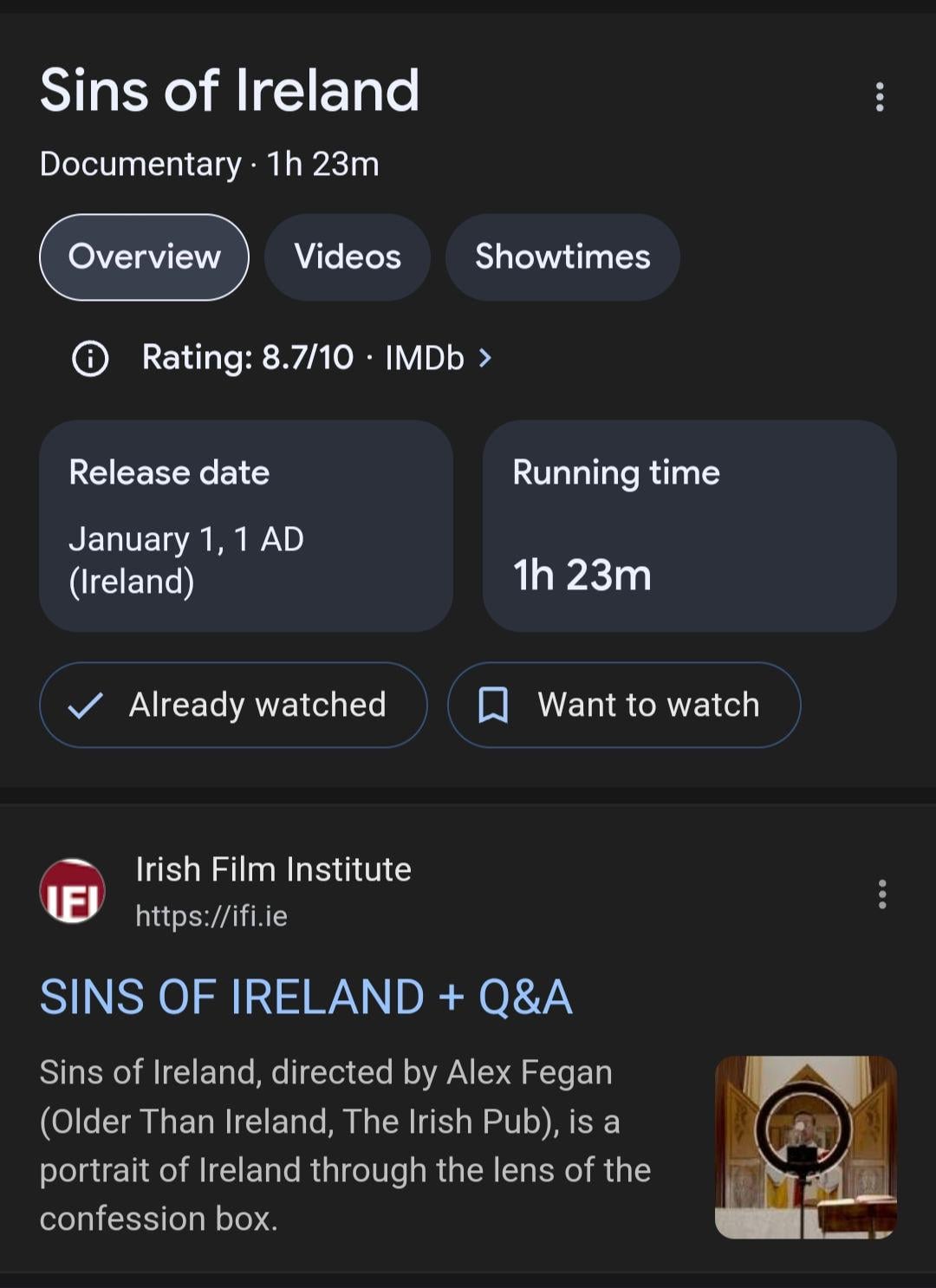Tap the Sins of Ireland title heading

(230, 90)
